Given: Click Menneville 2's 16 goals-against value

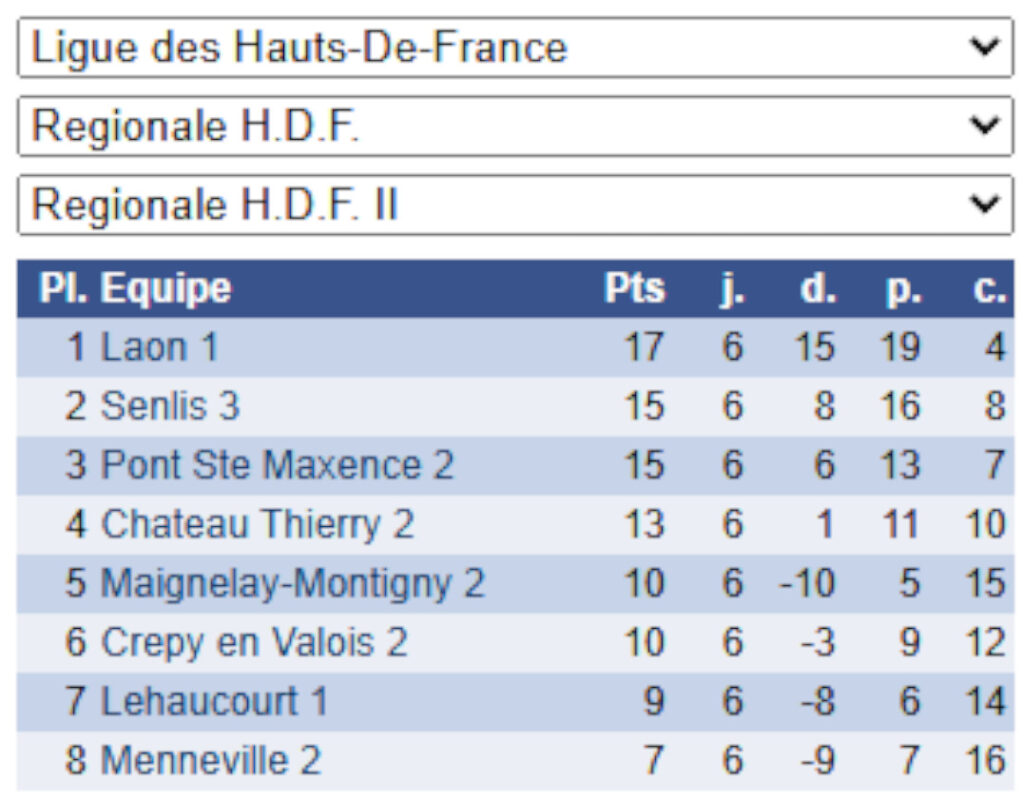Looking at the screenshot, I should click(x=986, y=760).
